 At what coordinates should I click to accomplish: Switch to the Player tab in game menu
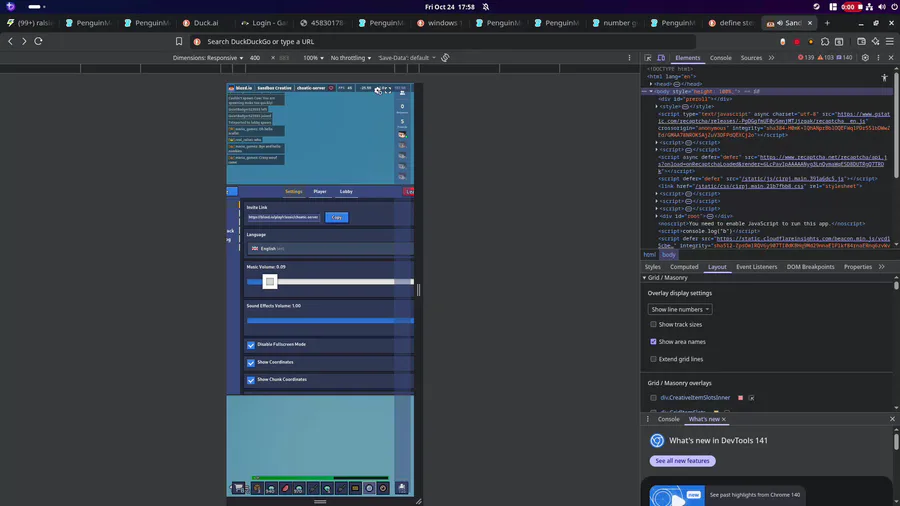[320, 192]
